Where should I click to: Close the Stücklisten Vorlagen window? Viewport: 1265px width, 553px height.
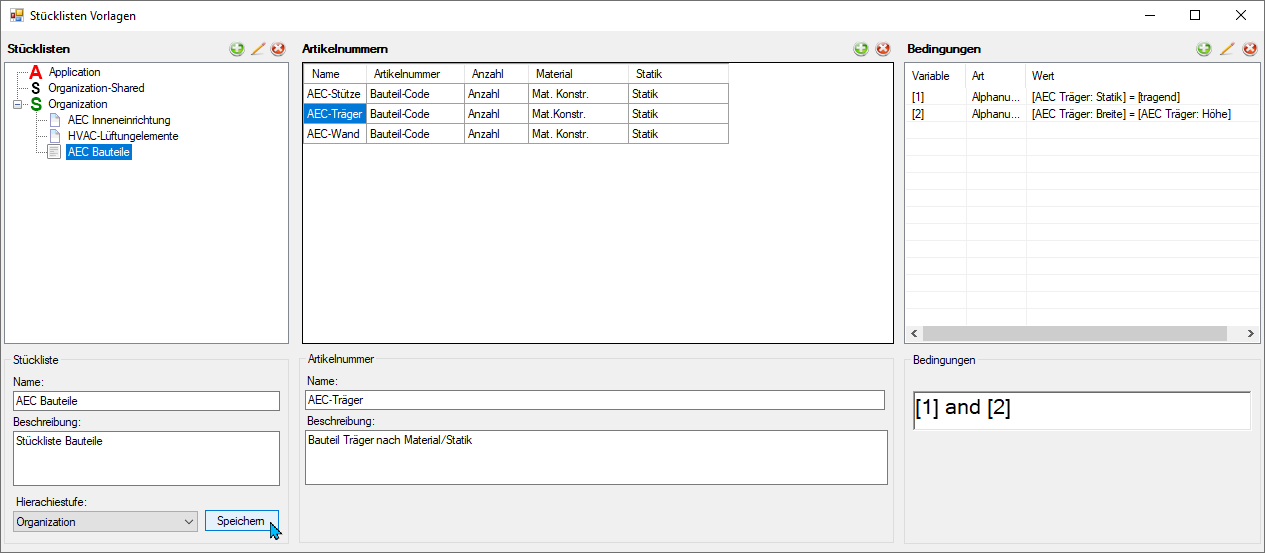(x=1241, y=15)
